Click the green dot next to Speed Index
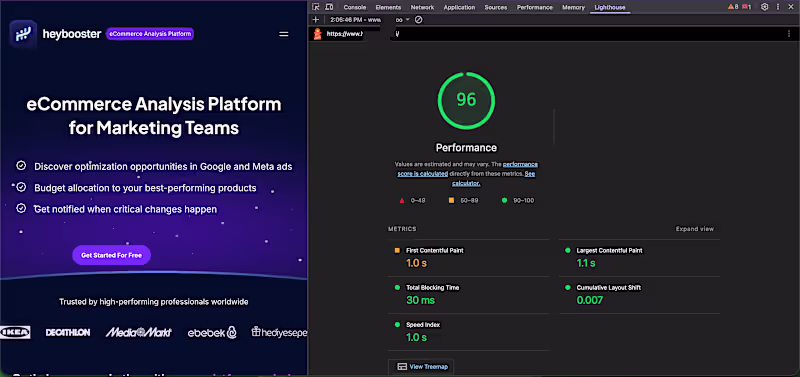Image resolution: width=800 pixels, height=377 pixels. pos(397,324)
